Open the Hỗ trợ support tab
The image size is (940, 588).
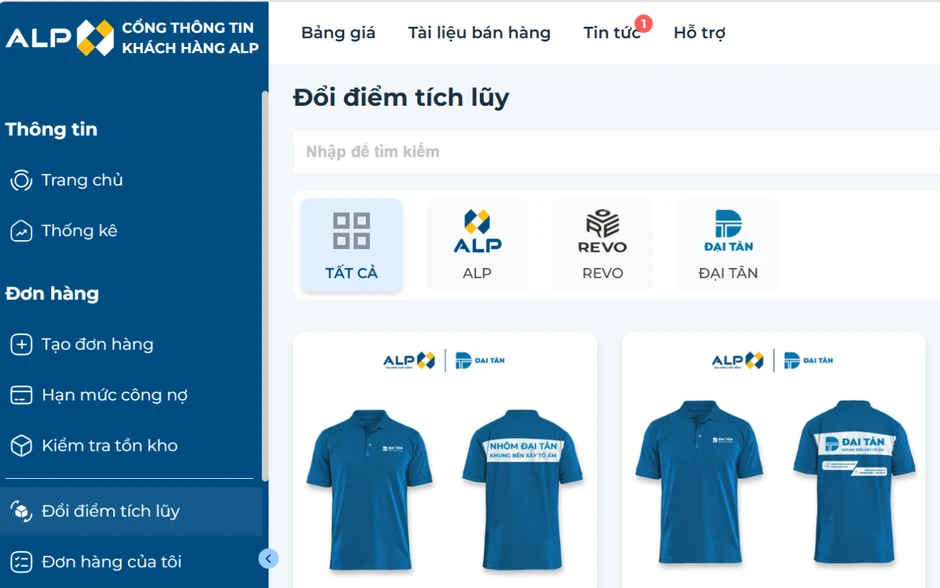click(x=699, y=32)
